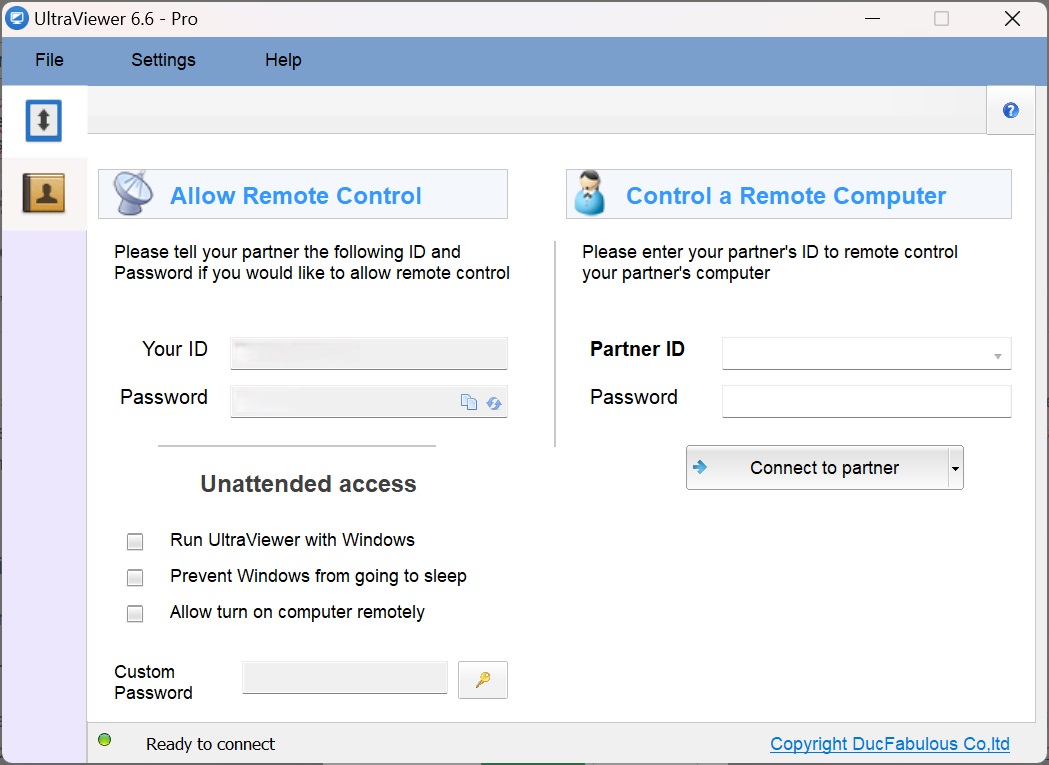The height and width of the screenshot is (765, 1049).
Task: Enable Allow turn on computer remotely
Action: [135, 613]
